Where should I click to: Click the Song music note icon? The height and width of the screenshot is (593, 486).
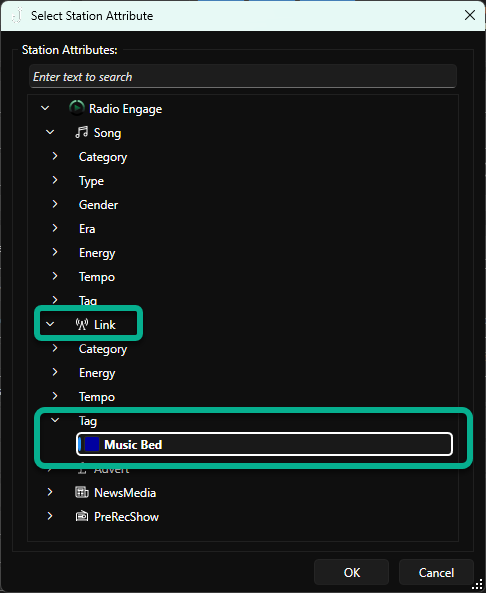pos(81,132)
